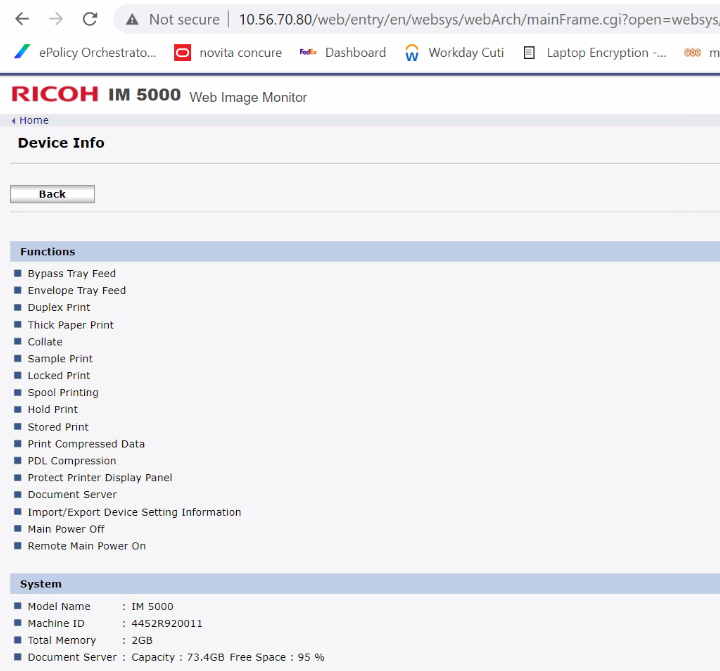Screen dimensions: 720x671
Task: Select the Main Power Off entry
Action: click(66, 529)
